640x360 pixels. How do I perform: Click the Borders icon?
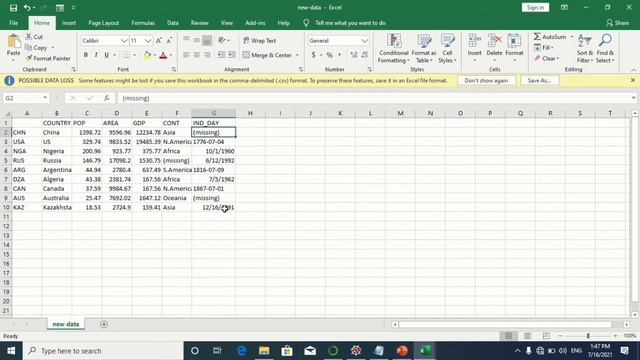pyautogui.click(x=127, y=55)
